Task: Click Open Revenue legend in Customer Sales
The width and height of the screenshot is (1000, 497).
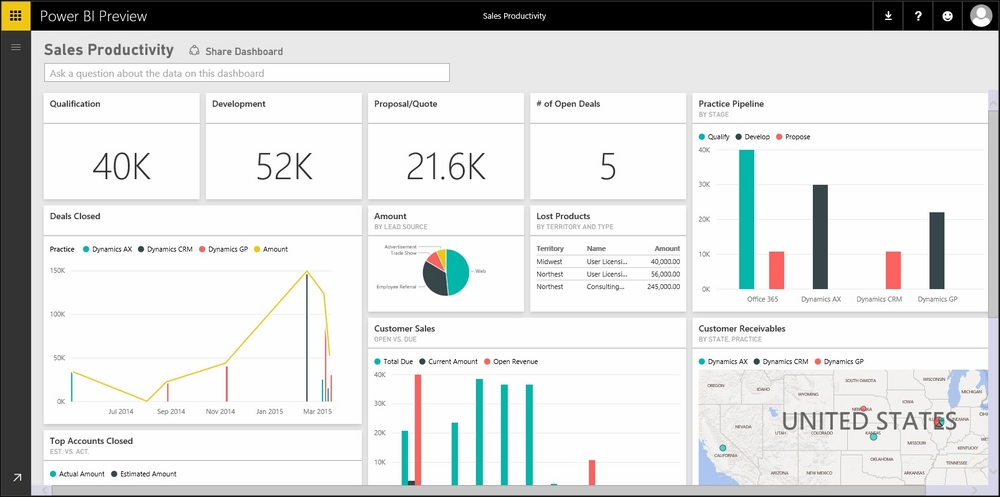Action: click(511, 361)
